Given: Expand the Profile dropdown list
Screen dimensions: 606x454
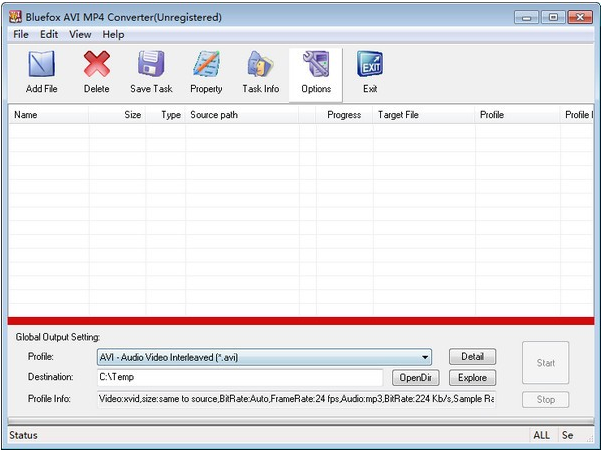Looking at the screenshot, I should (x=425, y=357).
